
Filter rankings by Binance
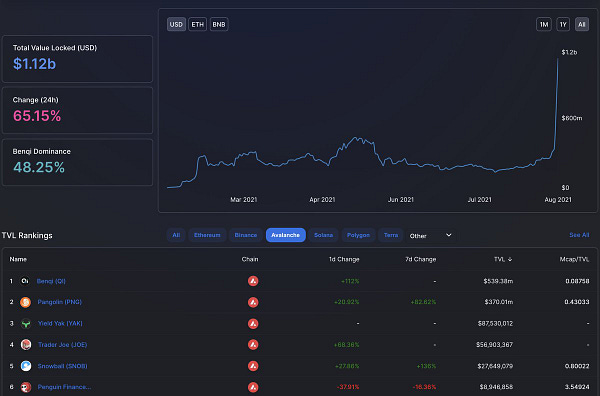coord(246,235)
